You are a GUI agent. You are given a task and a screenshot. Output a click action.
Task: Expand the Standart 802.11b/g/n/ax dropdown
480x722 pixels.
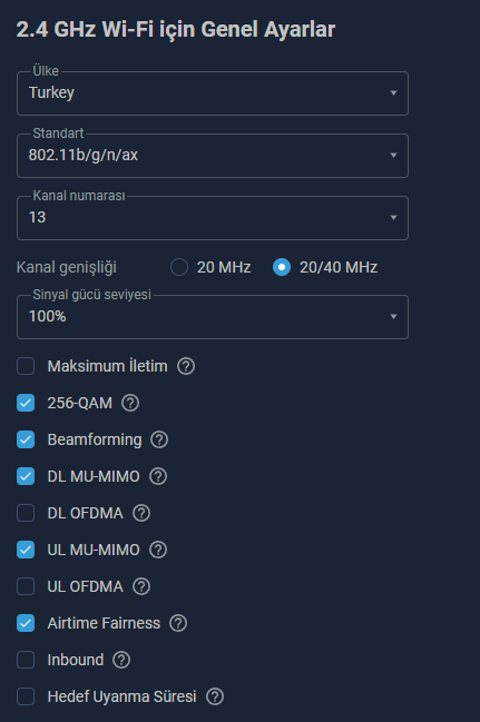click(x=213, y=156)
